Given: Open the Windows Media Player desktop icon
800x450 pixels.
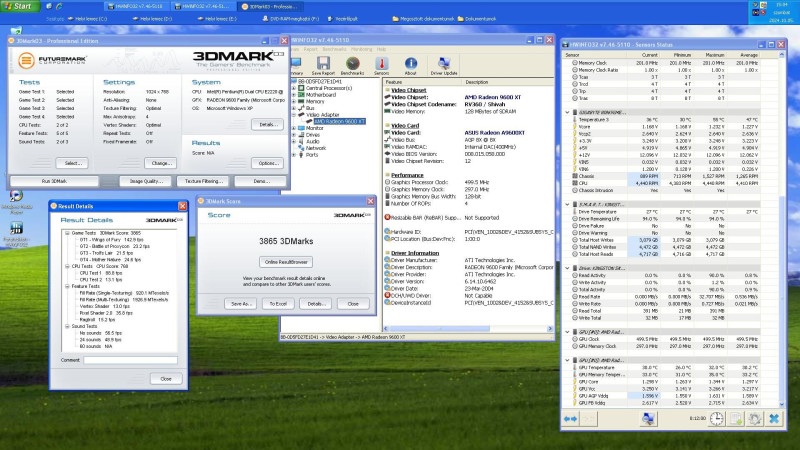Looking at the screenshot, I should point(16,202).
